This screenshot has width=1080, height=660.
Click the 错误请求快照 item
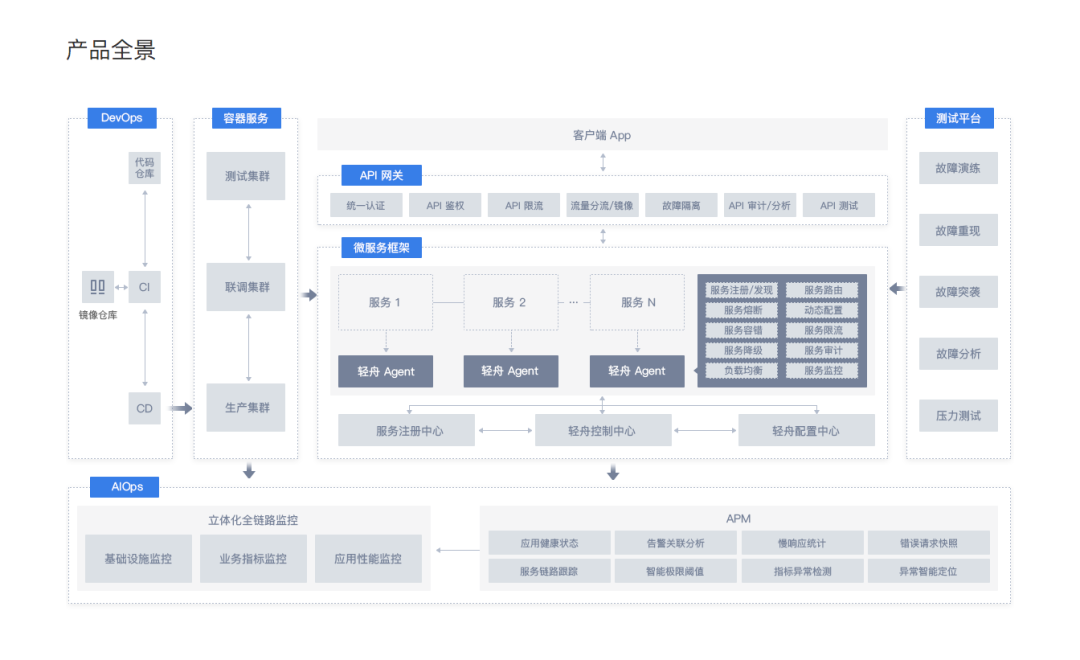[x=928, y=543]
